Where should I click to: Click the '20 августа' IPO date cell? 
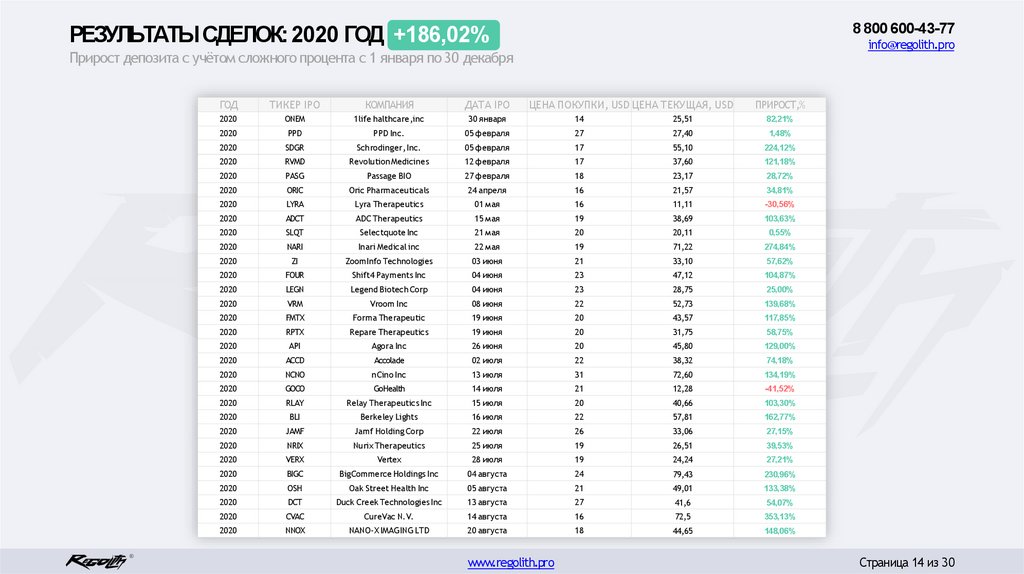487,531
